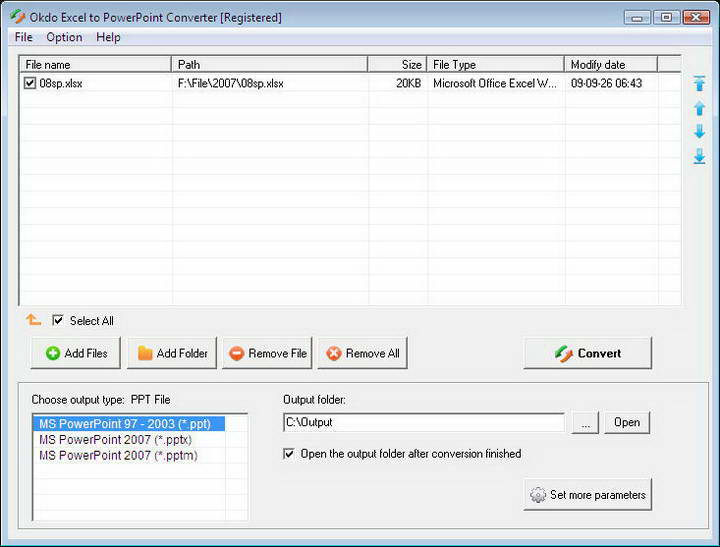
Task: Click the 20KB size cell
Action: click(409, 83)
